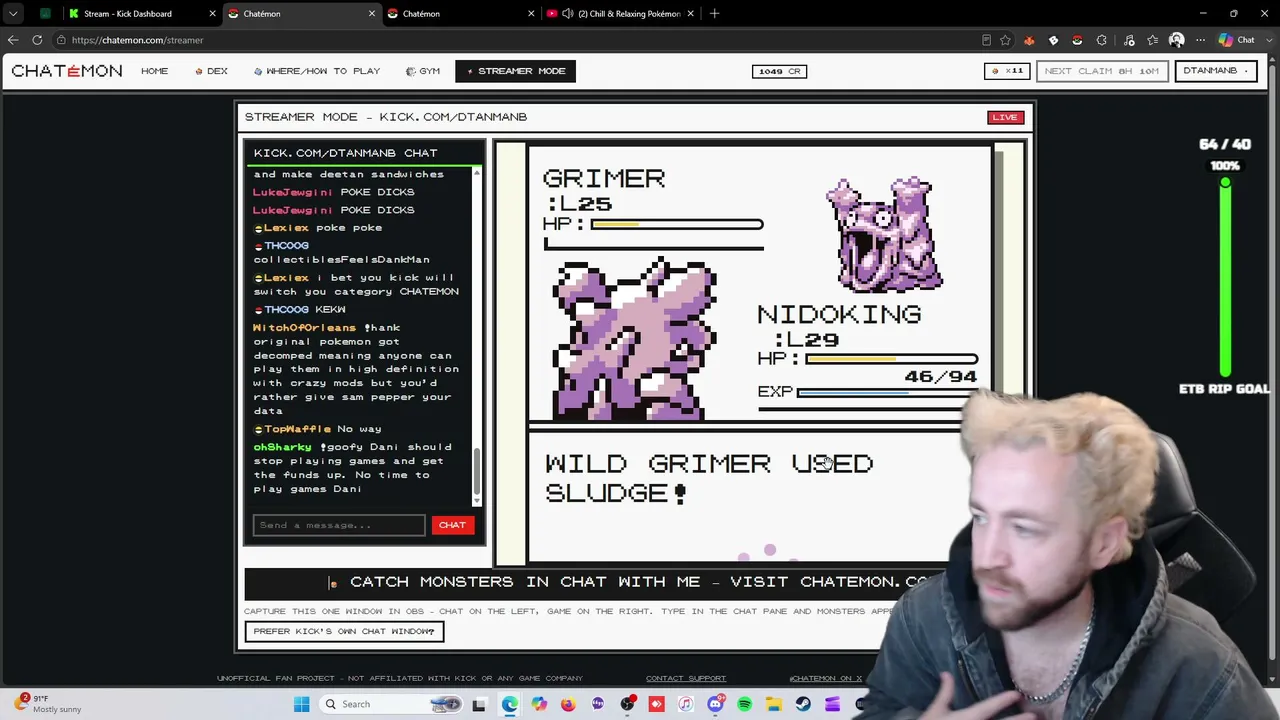The height and width of the screenshot is (720, 1280).
Task: Open the Favorites list icon in toolbar
Action: click(x=1153, y=40)
